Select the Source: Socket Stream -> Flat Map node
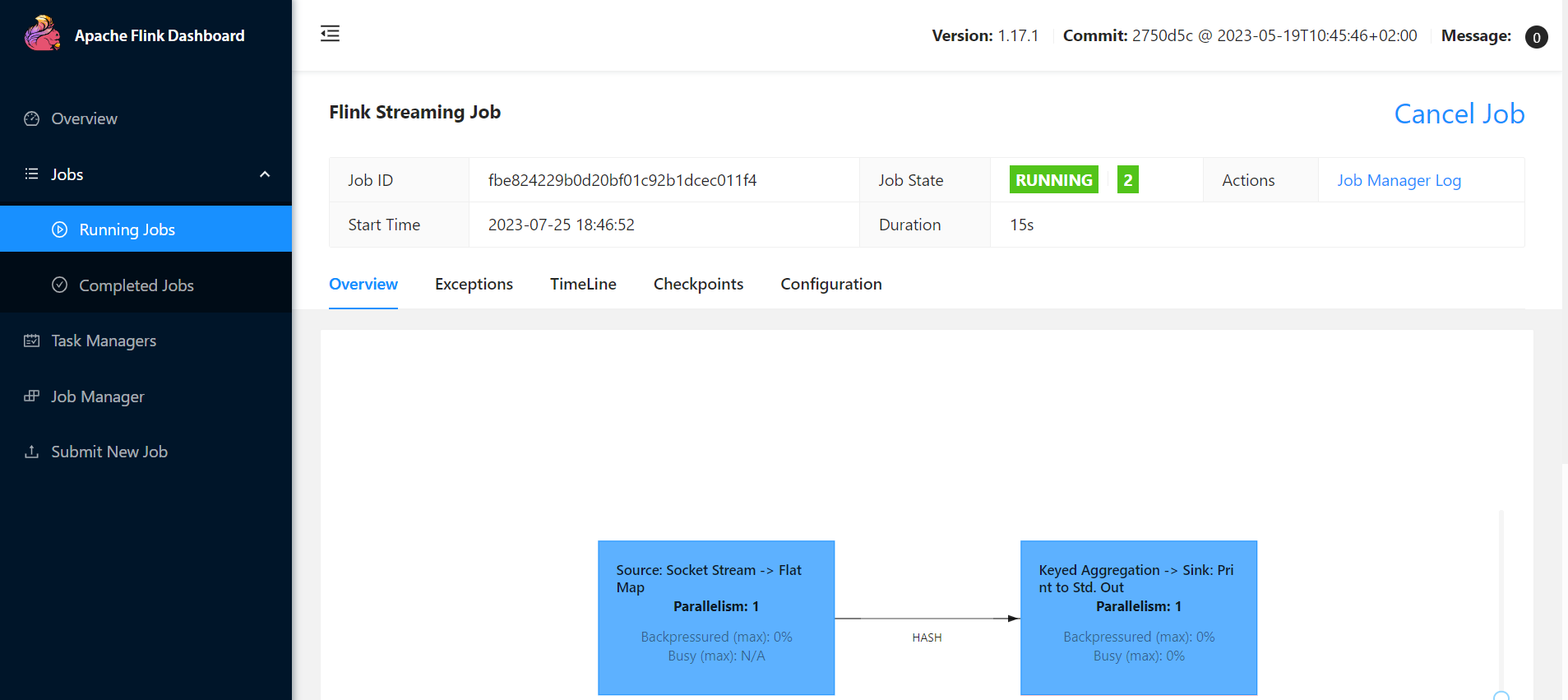Screen dimensions: 1568x700 [x=716, y=618]
